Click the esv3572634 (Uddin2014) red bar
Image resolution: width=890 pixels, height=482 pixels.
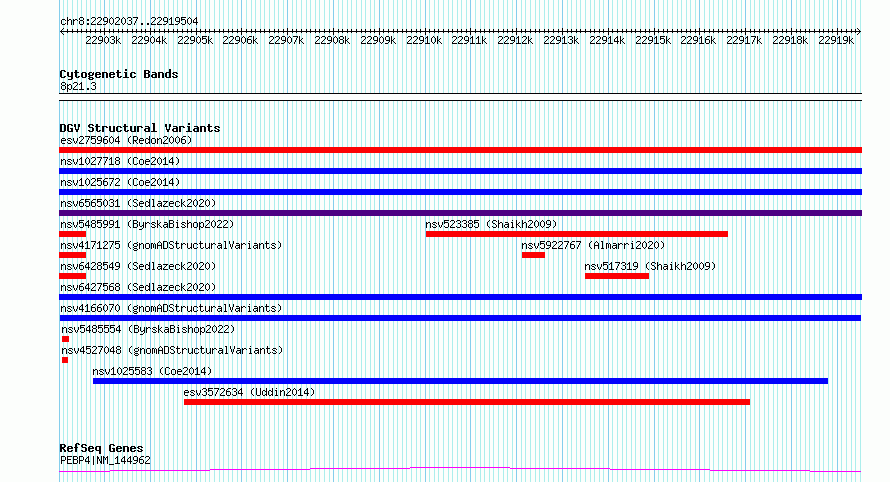click(x=467, y=402)
